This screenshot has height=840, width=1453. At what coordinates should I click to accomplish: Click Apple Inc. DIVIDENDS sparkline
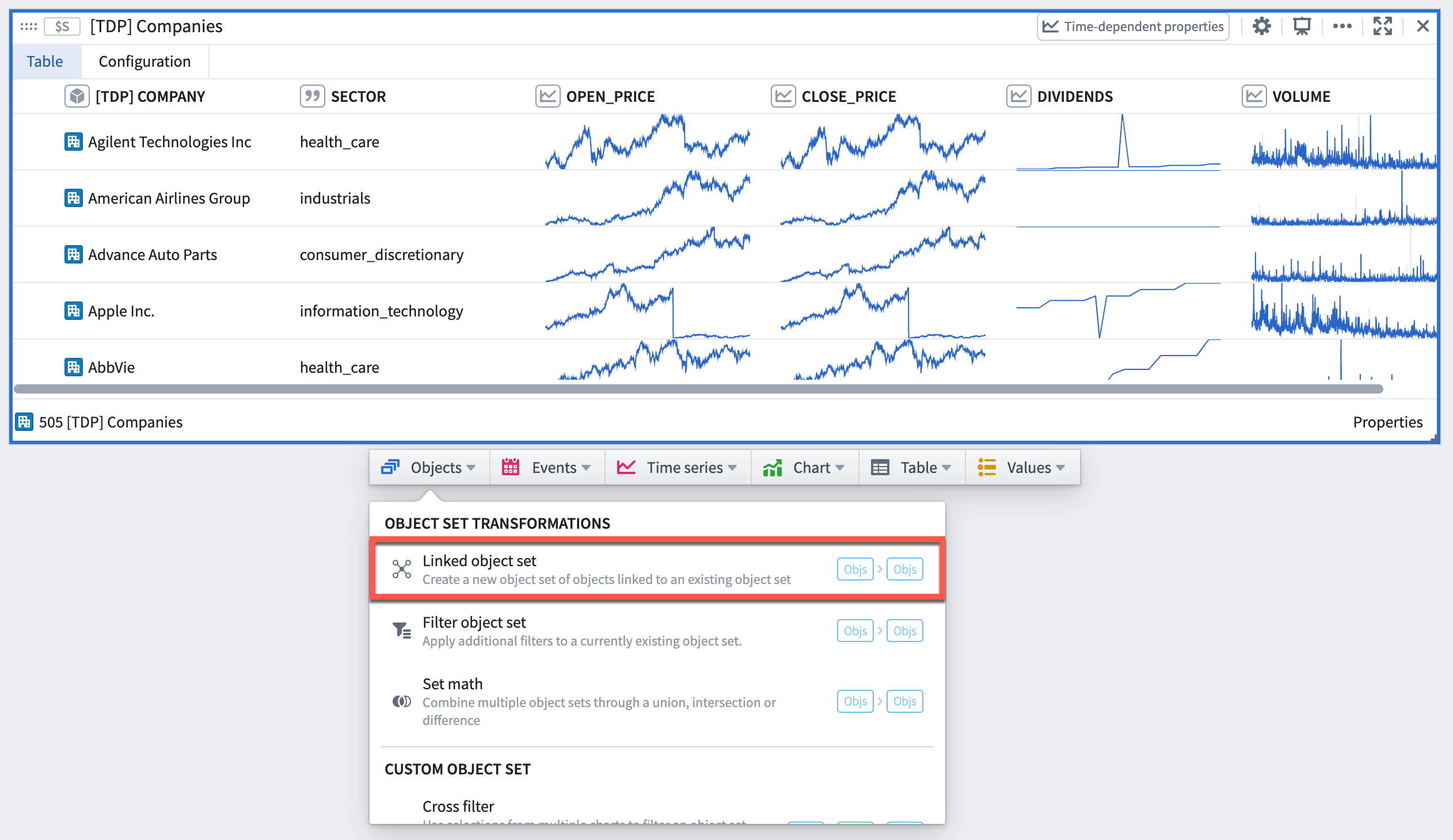pos(1118,311)
